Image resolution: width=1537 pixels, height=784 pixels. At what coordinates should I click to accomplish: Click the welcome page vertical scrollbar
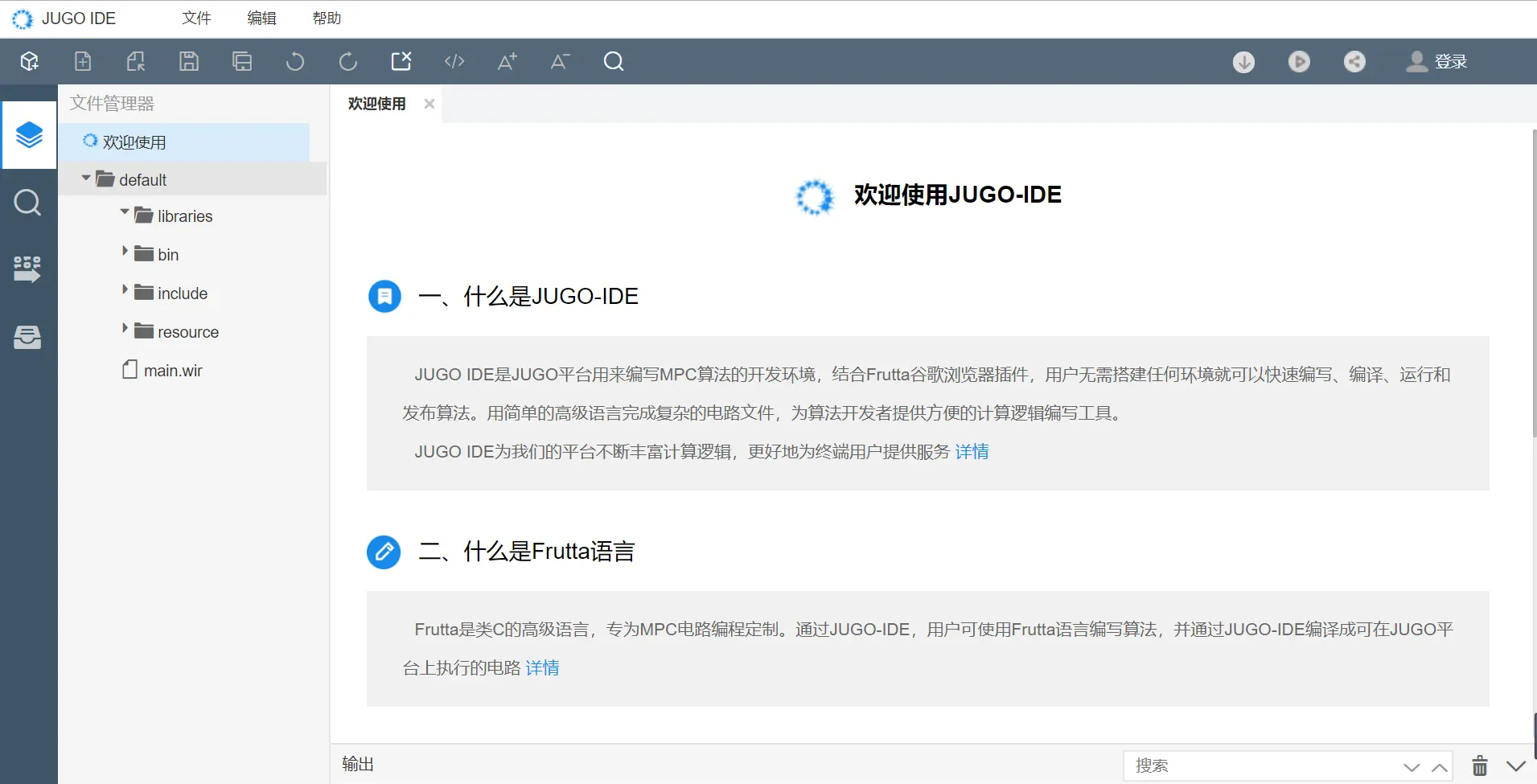pos(1534,283)
